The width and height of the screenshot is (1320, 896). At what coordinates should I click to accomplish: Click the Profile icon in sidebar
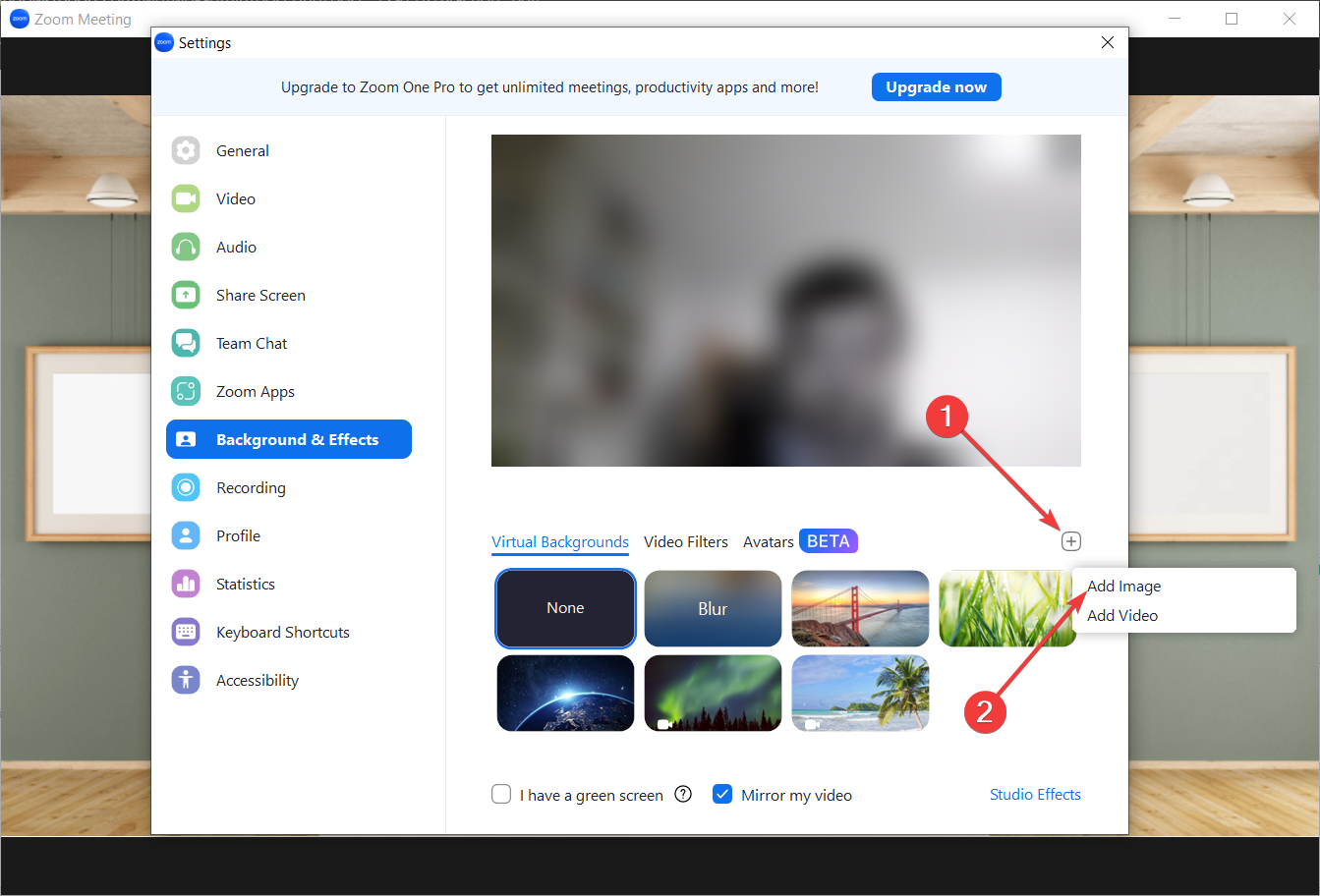pyautogui.click(x=186, y=535)
